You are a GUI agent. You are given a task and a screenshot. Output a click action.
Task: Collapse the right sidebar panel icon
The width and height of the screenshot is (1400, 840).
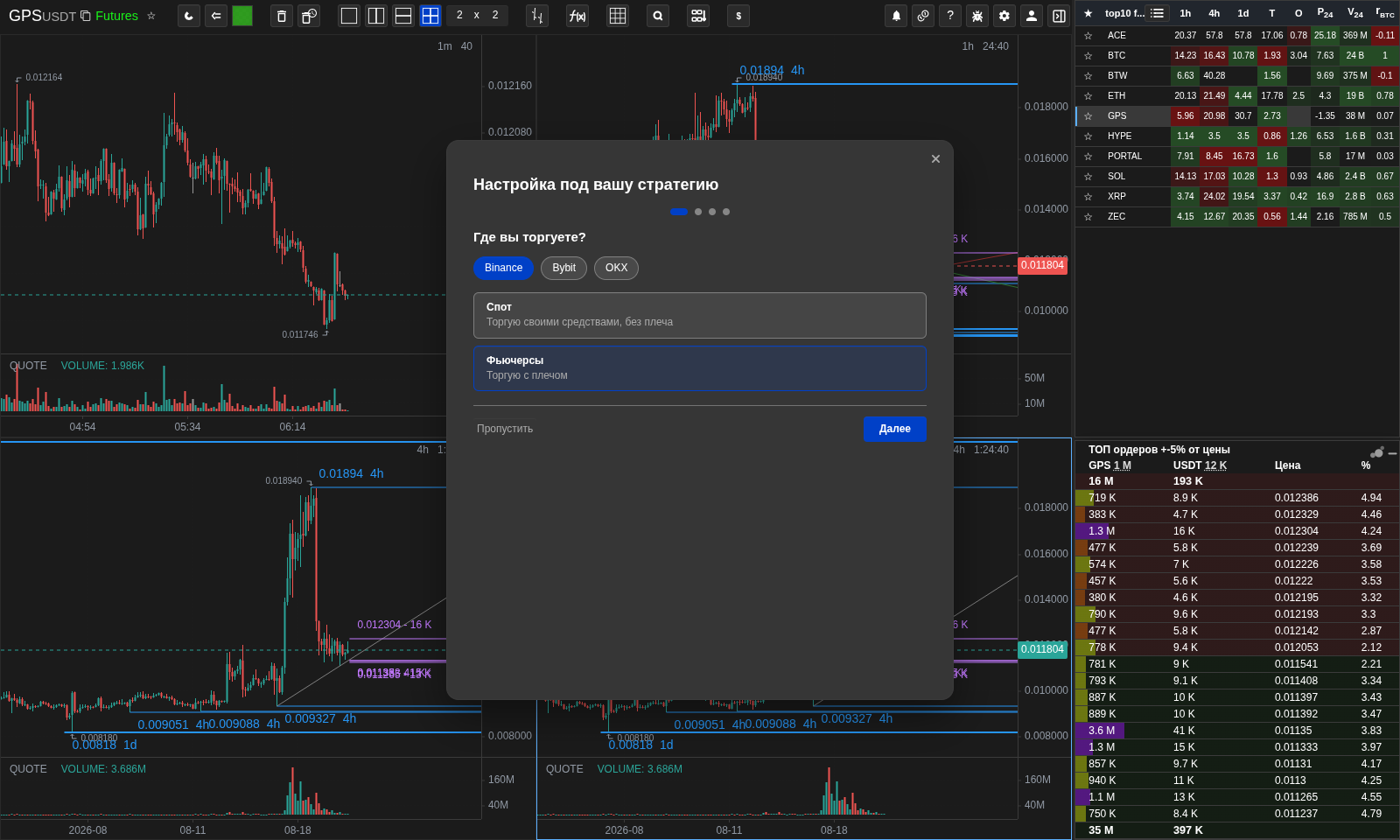(1059, 16)
